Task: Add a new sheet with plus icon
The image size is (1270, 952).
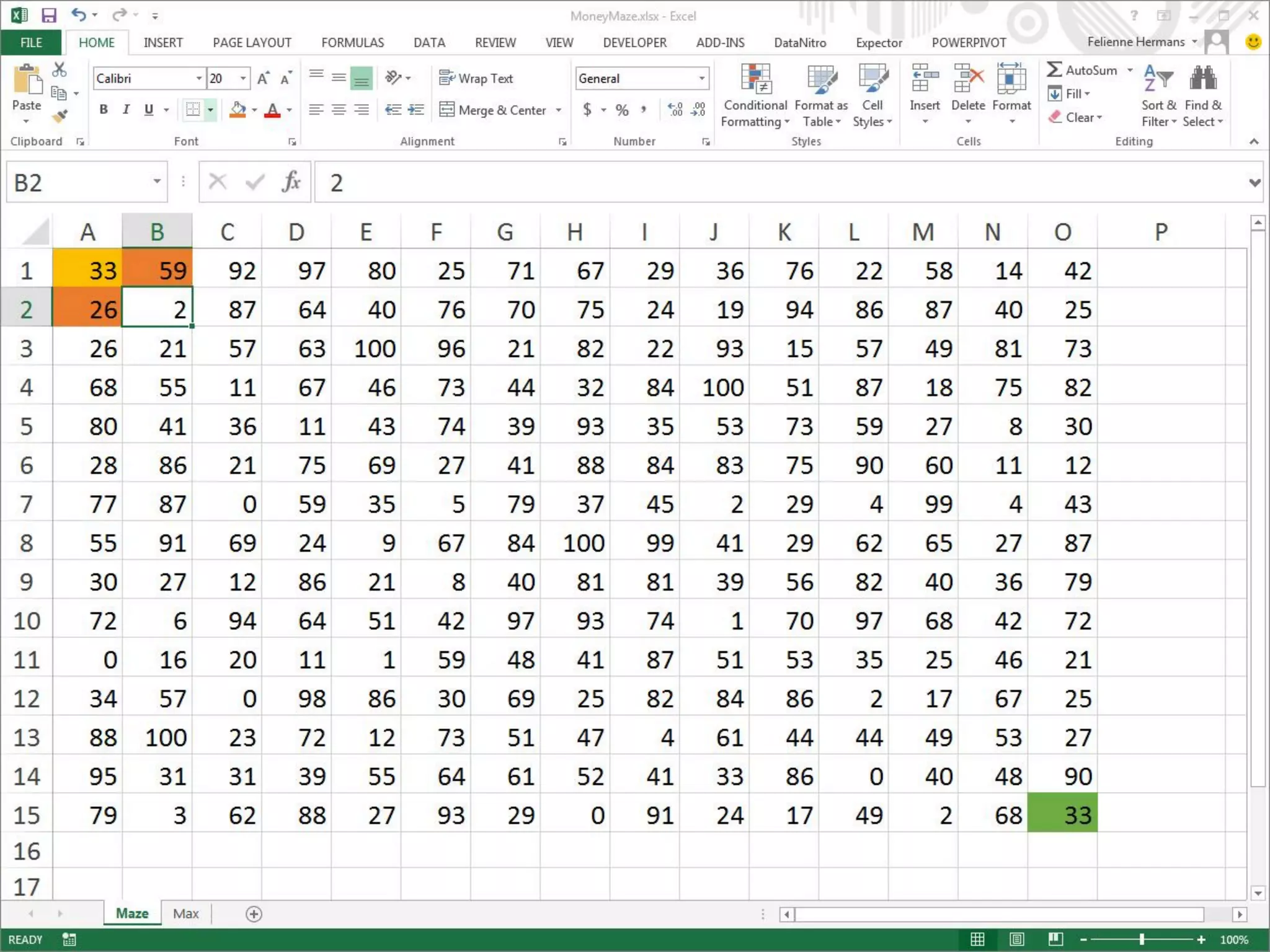Action: coord(254,914)
